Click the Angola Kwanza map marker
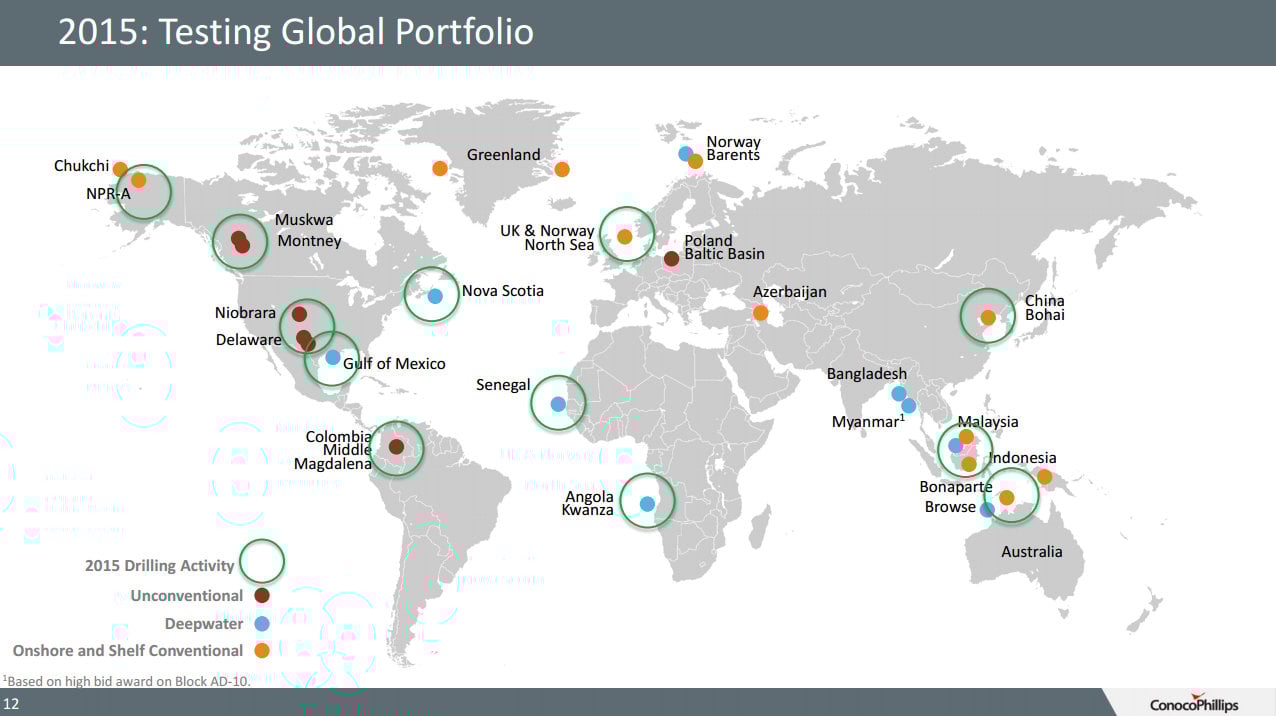Image resolution: width=1276 pixels, height=716 pixels. pos(647,504)
